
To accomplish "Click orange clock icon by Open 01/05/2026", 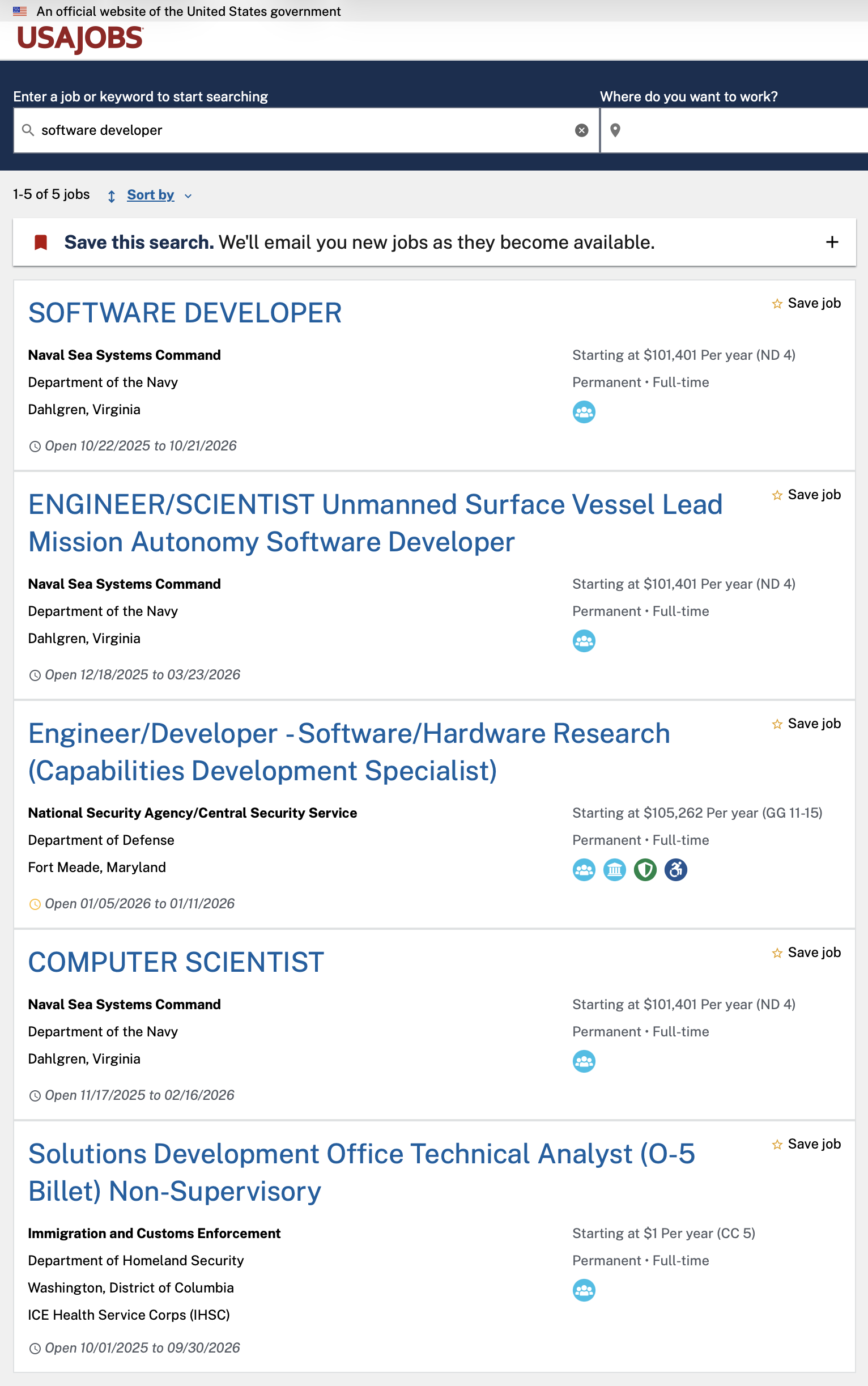I will [x=35, y=904].
